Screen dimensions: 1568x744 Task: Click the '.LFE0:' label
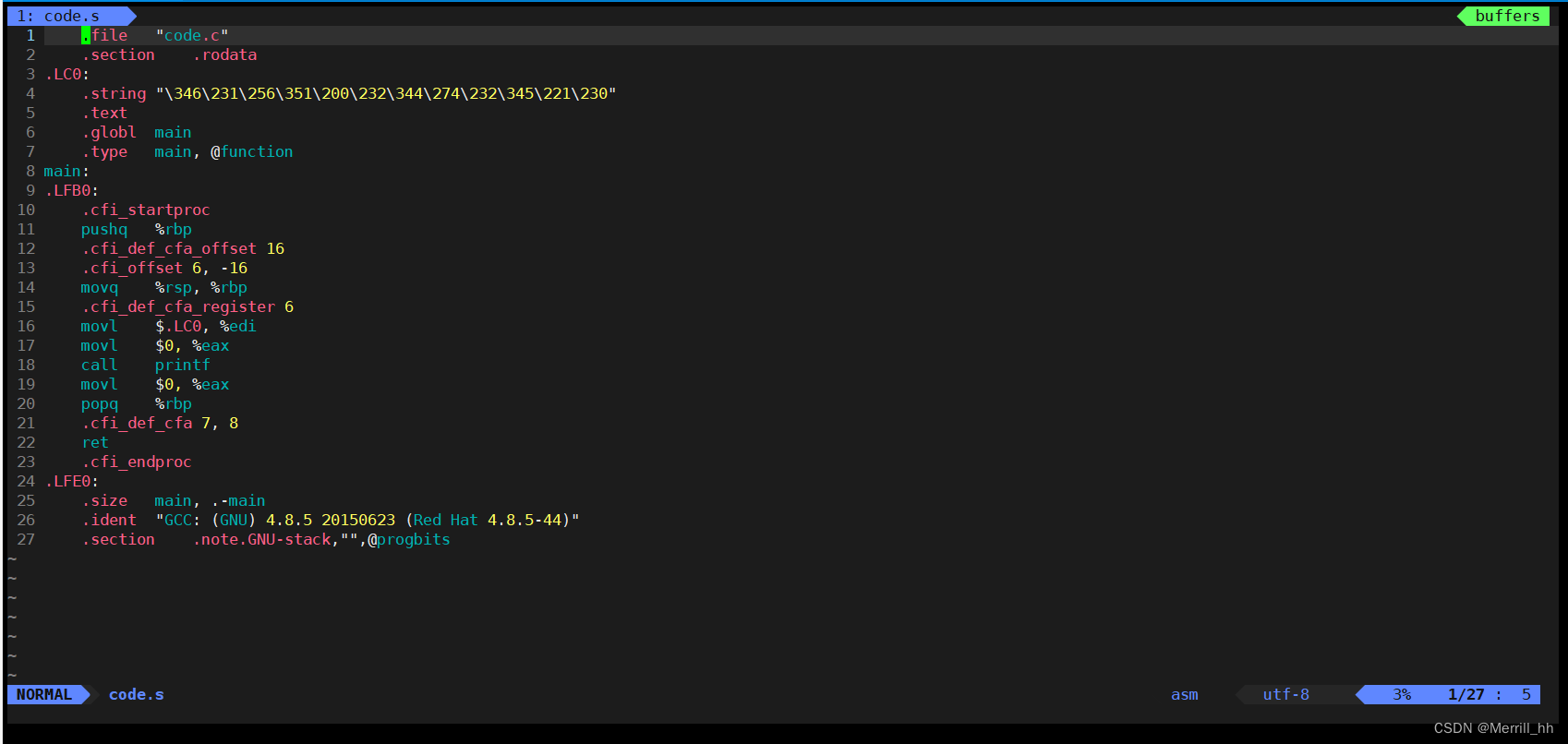[x=71, y=481]
